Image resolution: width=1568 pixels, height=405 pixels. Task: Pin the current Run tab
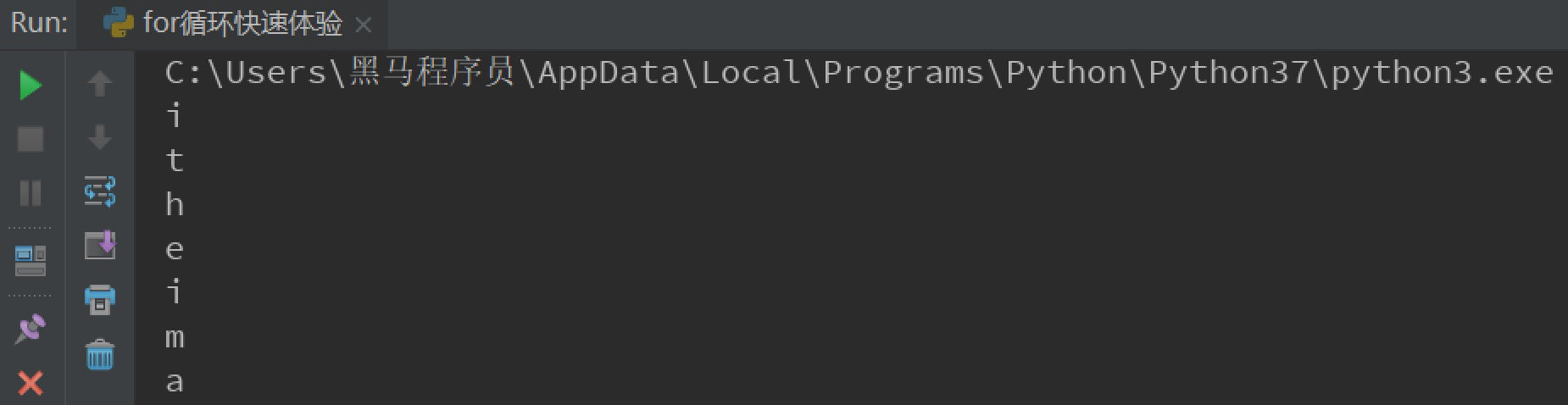pos(31,329)
